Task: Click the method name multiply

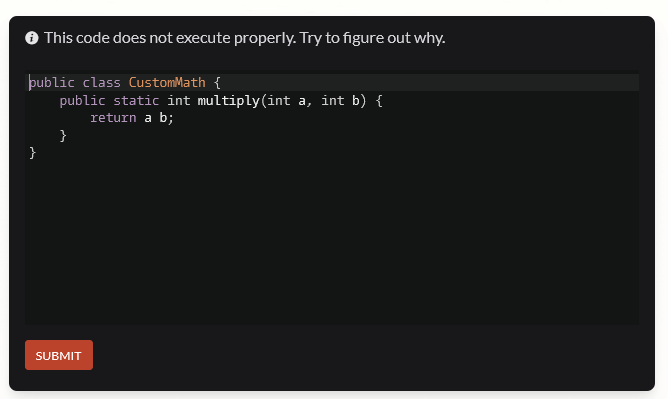Action: click(228, 100)
